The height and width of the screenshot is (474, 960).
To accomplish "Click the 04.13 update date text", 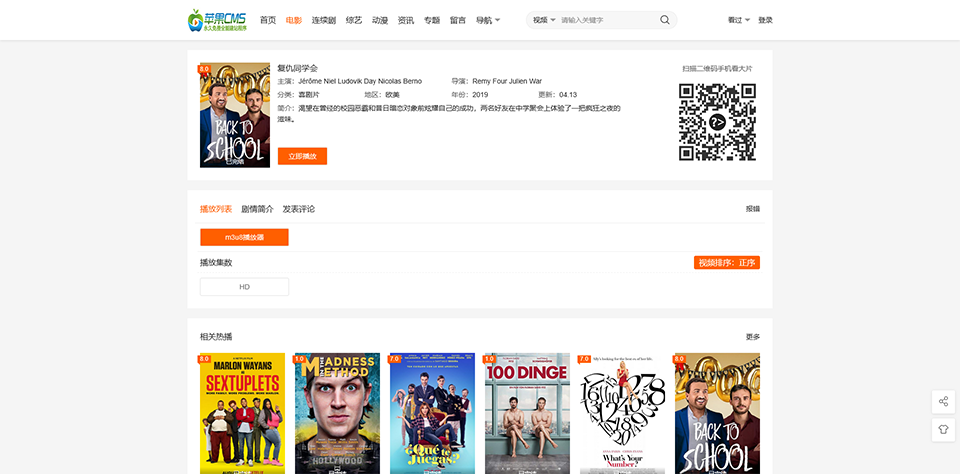I will [x=568, y=95].
